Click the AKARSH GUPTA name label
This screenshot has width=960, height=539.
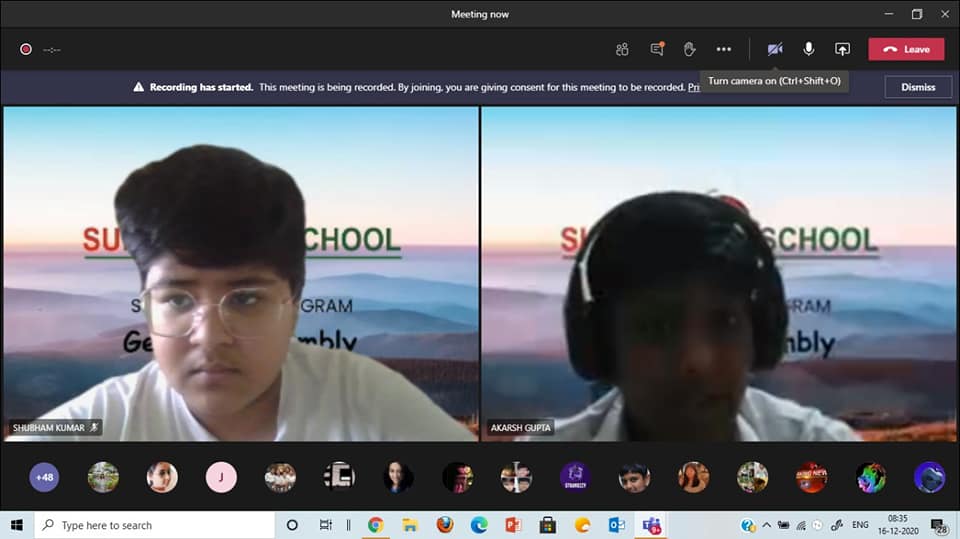point(520,428)
